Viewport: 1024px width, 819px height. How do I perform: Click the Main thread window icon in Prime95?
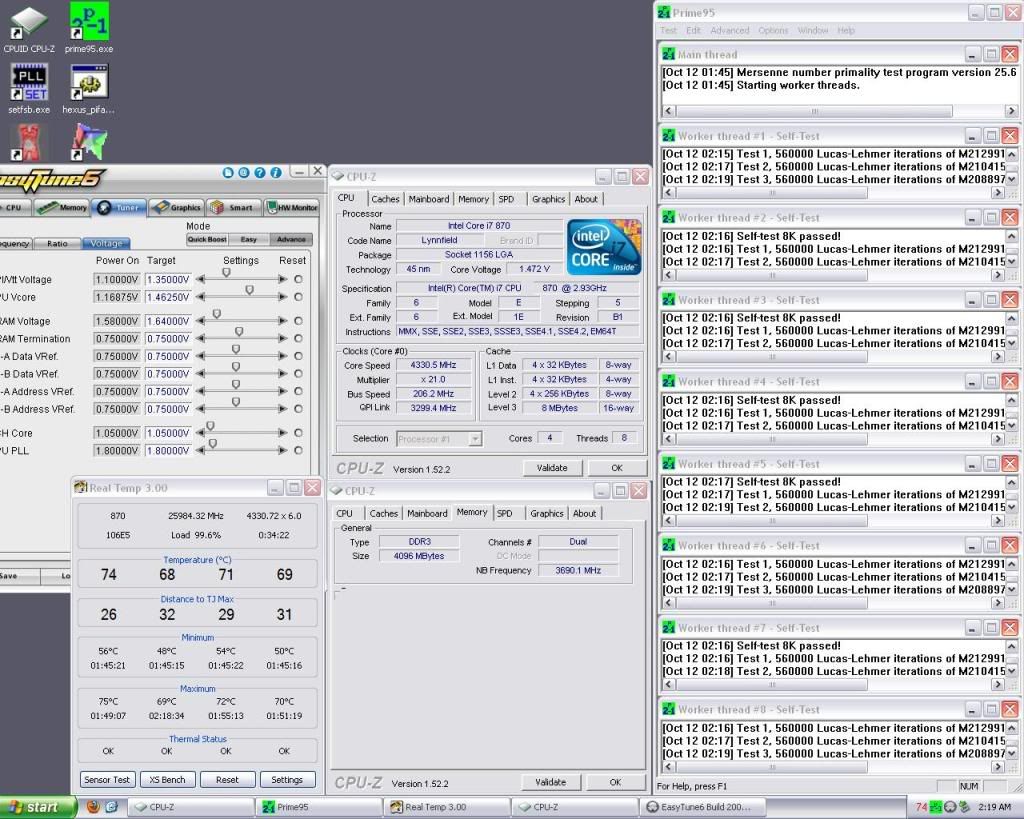669,54
